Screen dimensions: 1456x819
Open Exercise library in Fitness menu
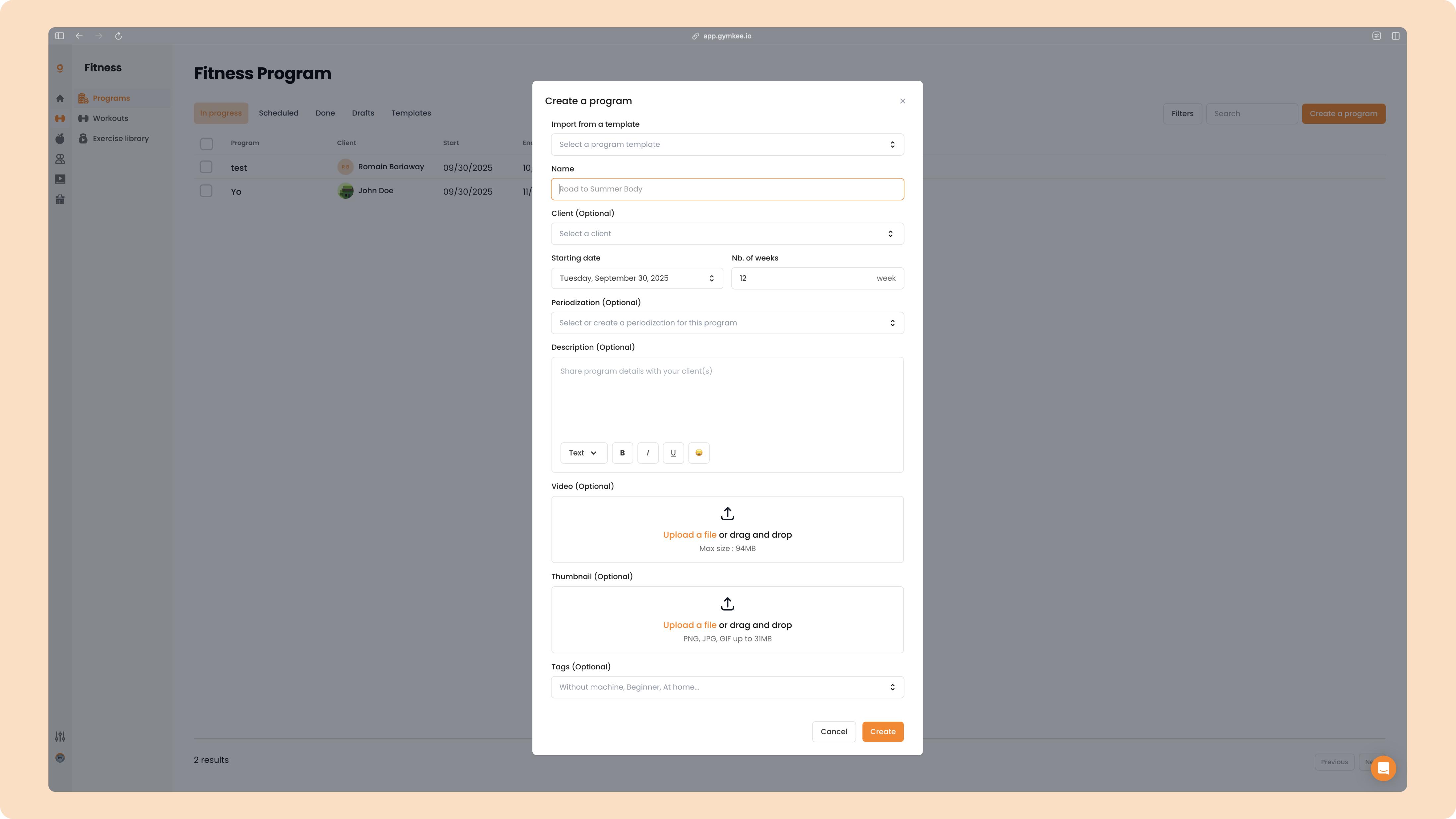[122, 139]
